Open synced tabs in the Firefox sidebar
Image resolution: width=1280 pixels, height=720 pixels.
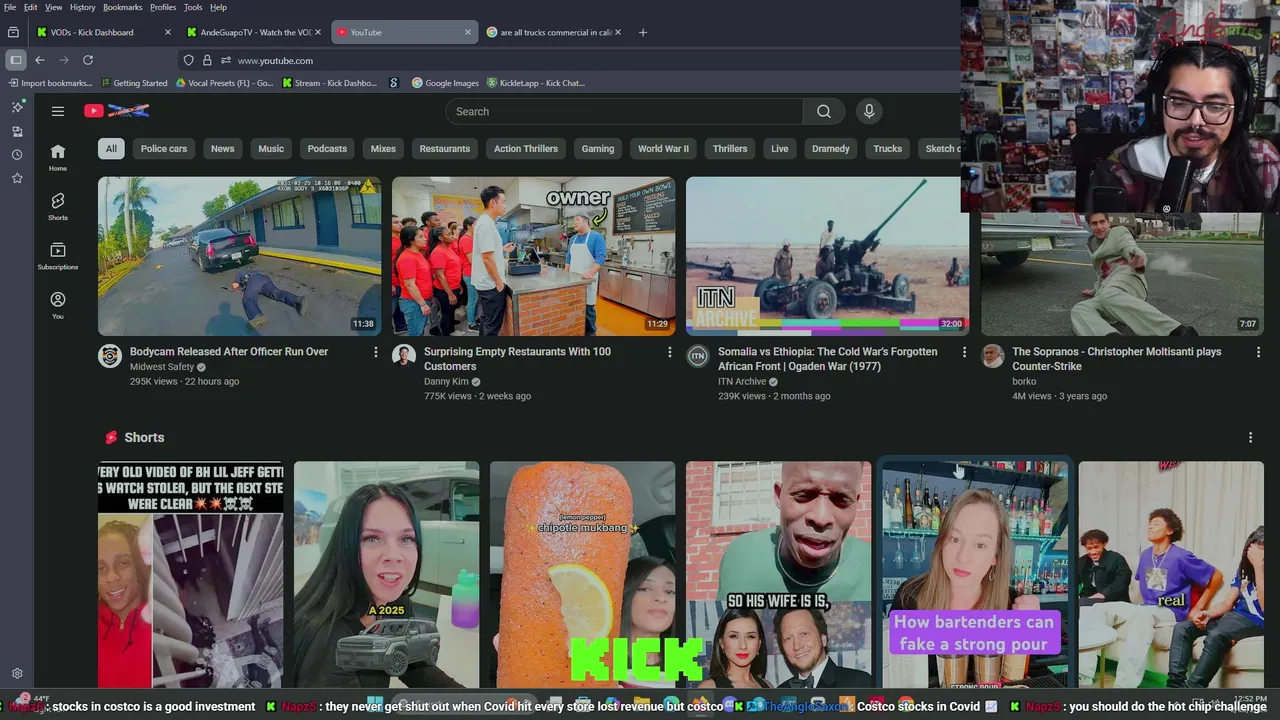click(x=17, y=131)
